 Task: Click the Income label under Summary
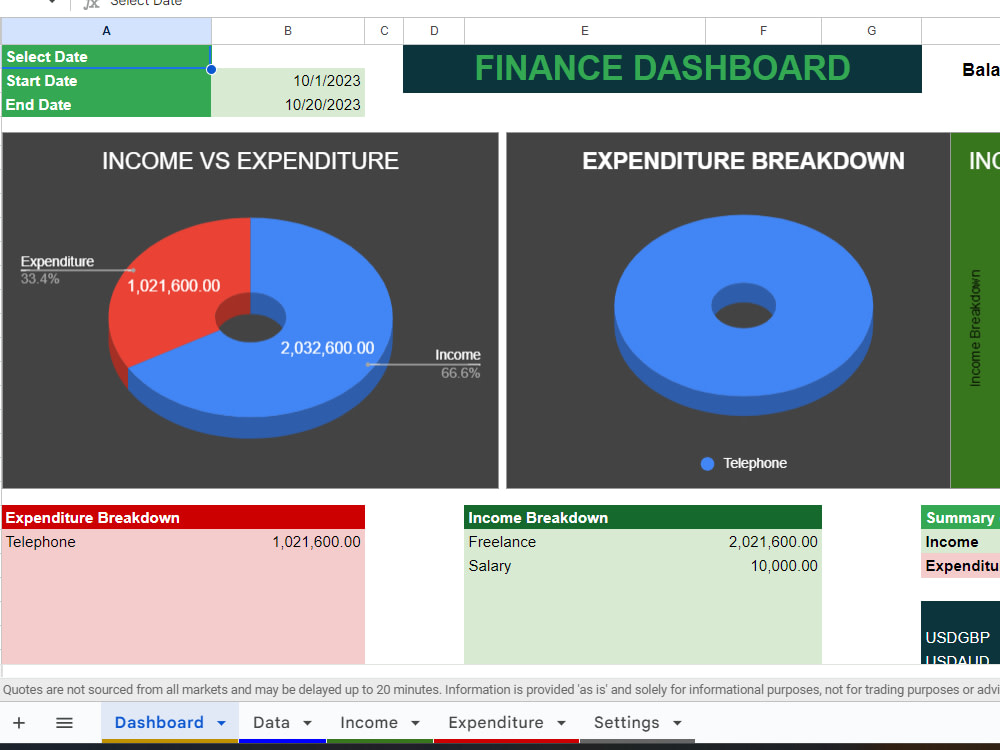[x=960, y=542]
